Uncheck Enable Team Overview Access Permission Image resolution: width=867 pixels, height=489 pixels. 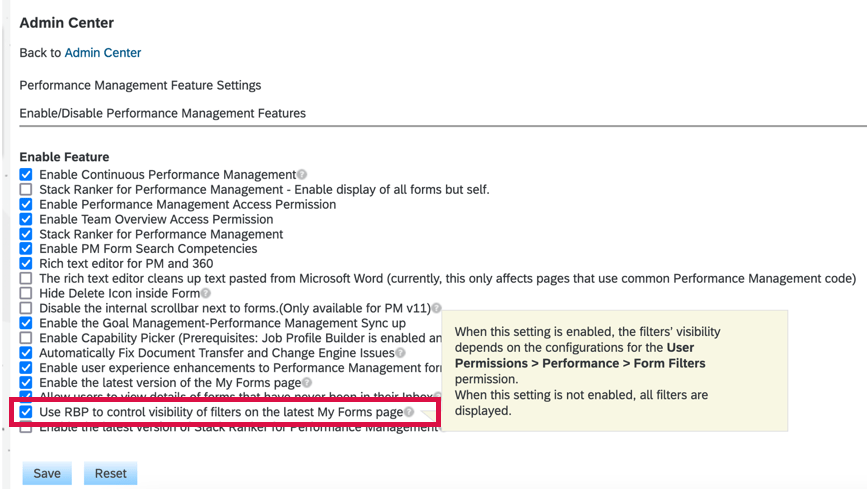(27, 220)
